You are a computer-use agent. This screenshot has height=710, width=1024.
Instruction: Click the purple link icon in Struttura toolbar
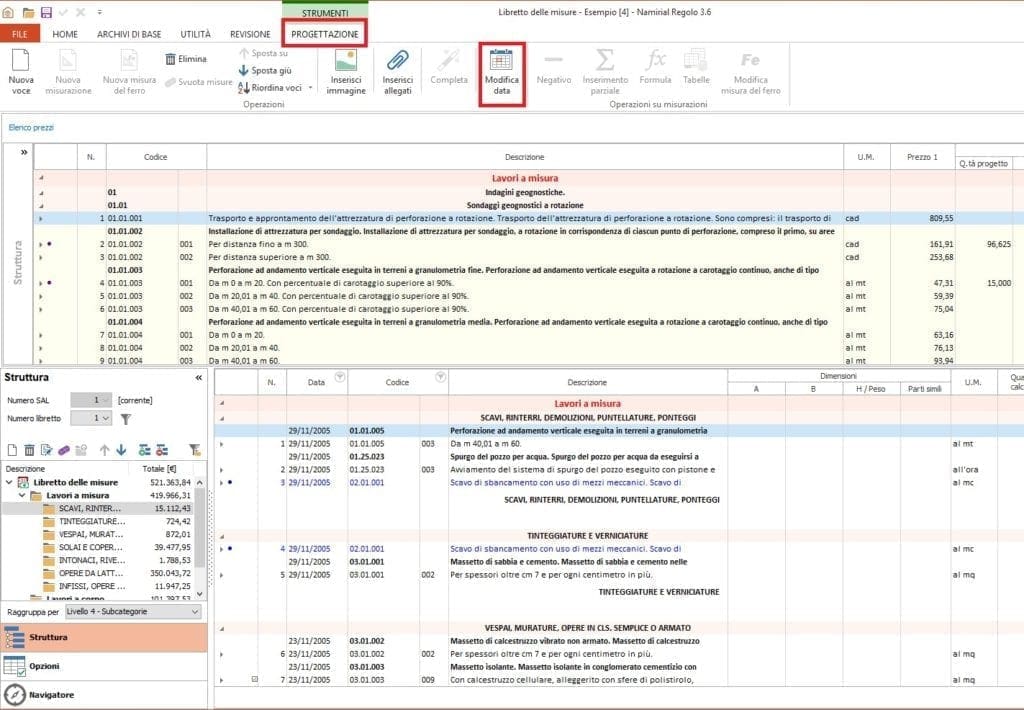tap(64, 450)
